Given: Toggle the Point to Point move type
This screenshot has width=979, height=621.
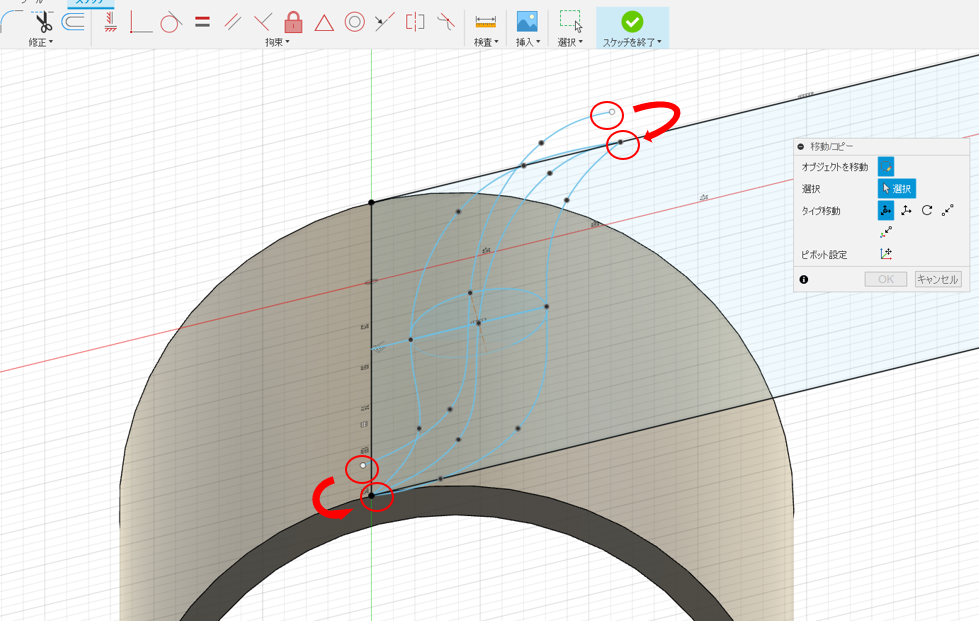Looking at the screenshot, I should pos(948,210).
